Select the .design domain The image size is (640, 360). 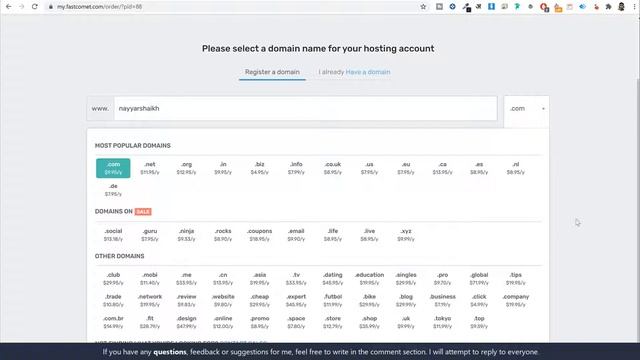(x=187, y=322)
